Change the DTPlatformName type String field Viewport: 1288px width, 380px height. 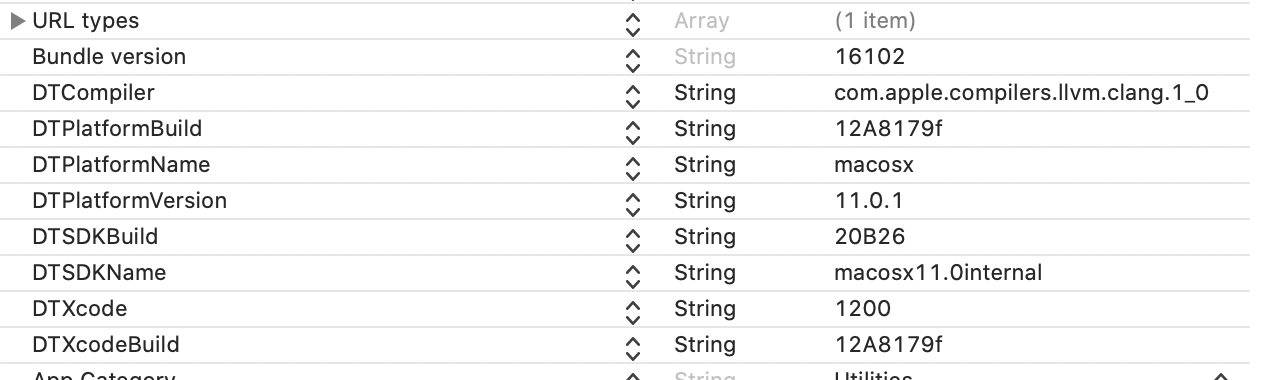pos(705,165)
